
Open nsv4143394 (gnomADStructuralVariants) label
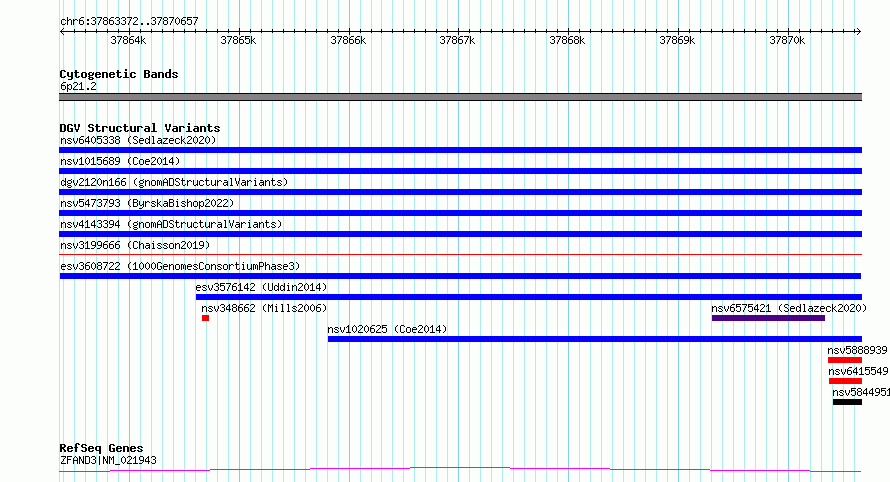tap(171, 224)
